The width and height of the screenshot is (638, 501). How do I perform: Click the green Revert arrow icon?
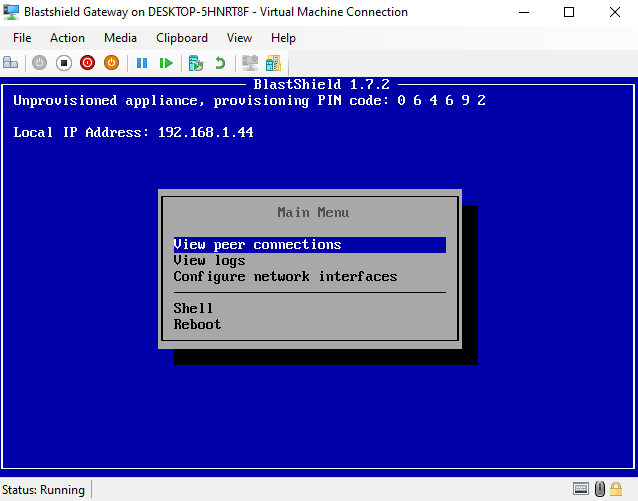(x=219, y=62)
